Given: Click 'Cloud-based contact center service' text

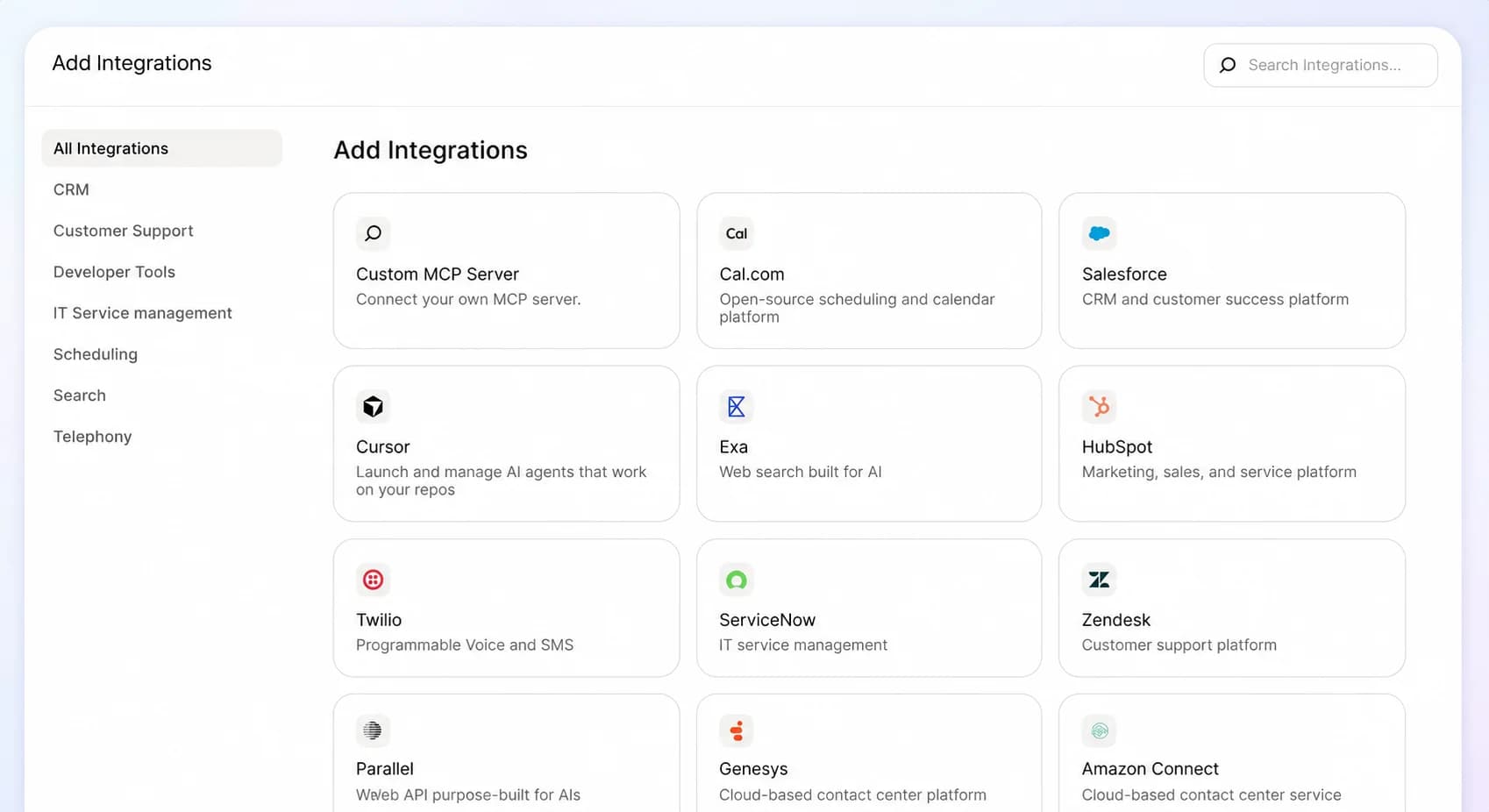Looking at the screenshot, I should click(1211, 795).
